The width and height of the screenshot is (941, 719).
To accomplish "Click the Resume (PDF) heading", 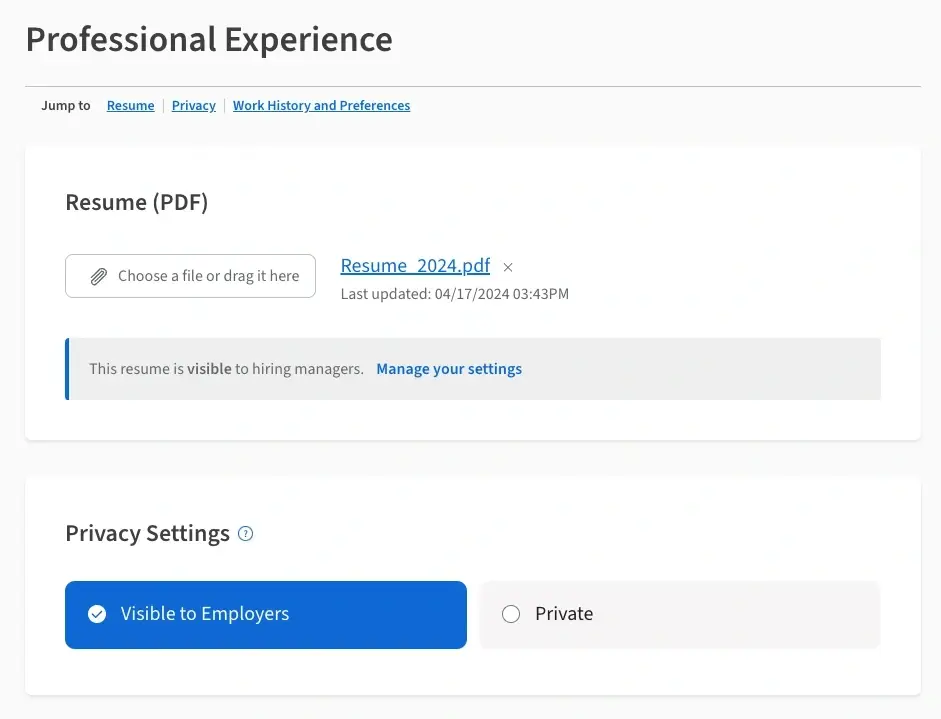I will click(x=137, y=202).
